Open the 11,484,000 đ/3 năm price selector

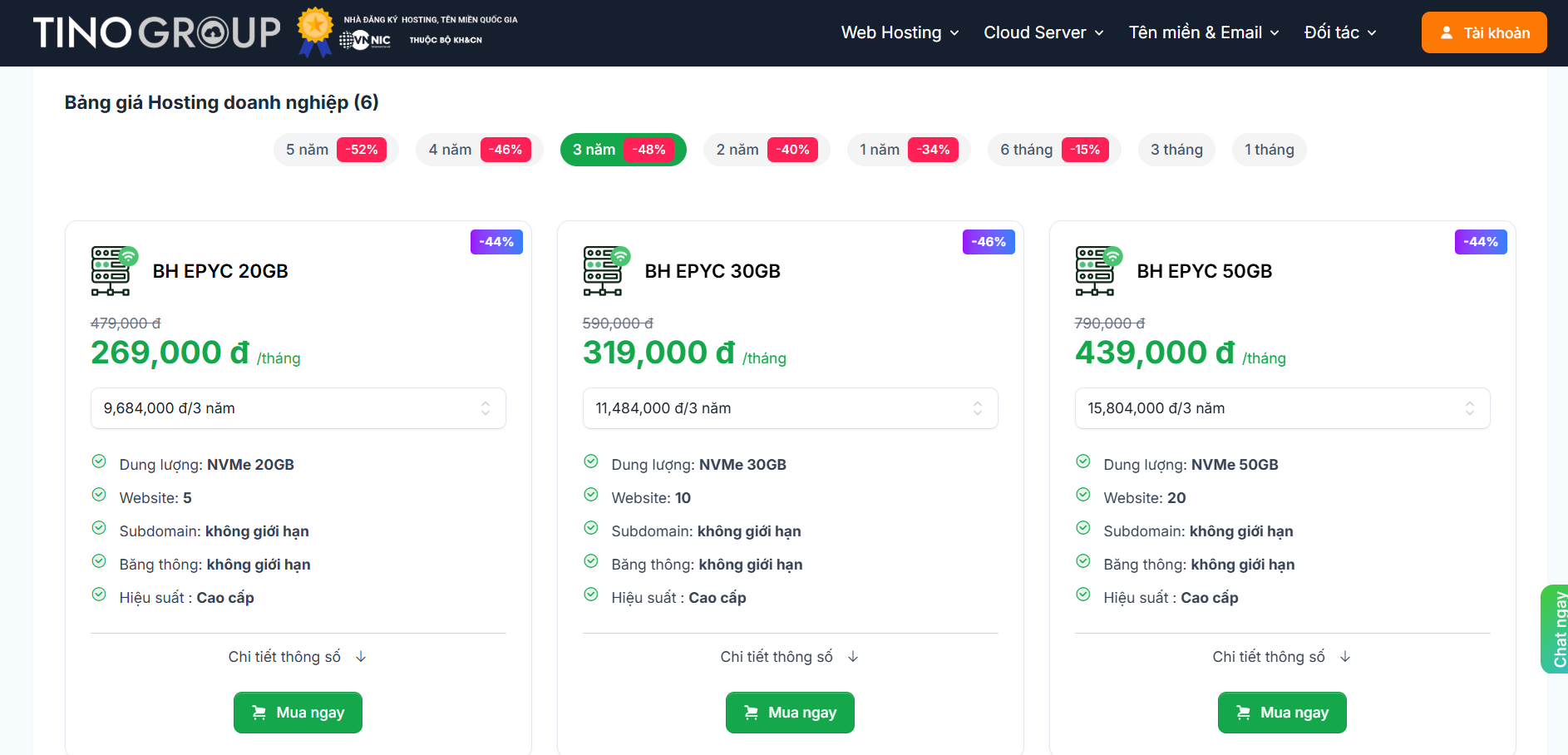(790, 408)
